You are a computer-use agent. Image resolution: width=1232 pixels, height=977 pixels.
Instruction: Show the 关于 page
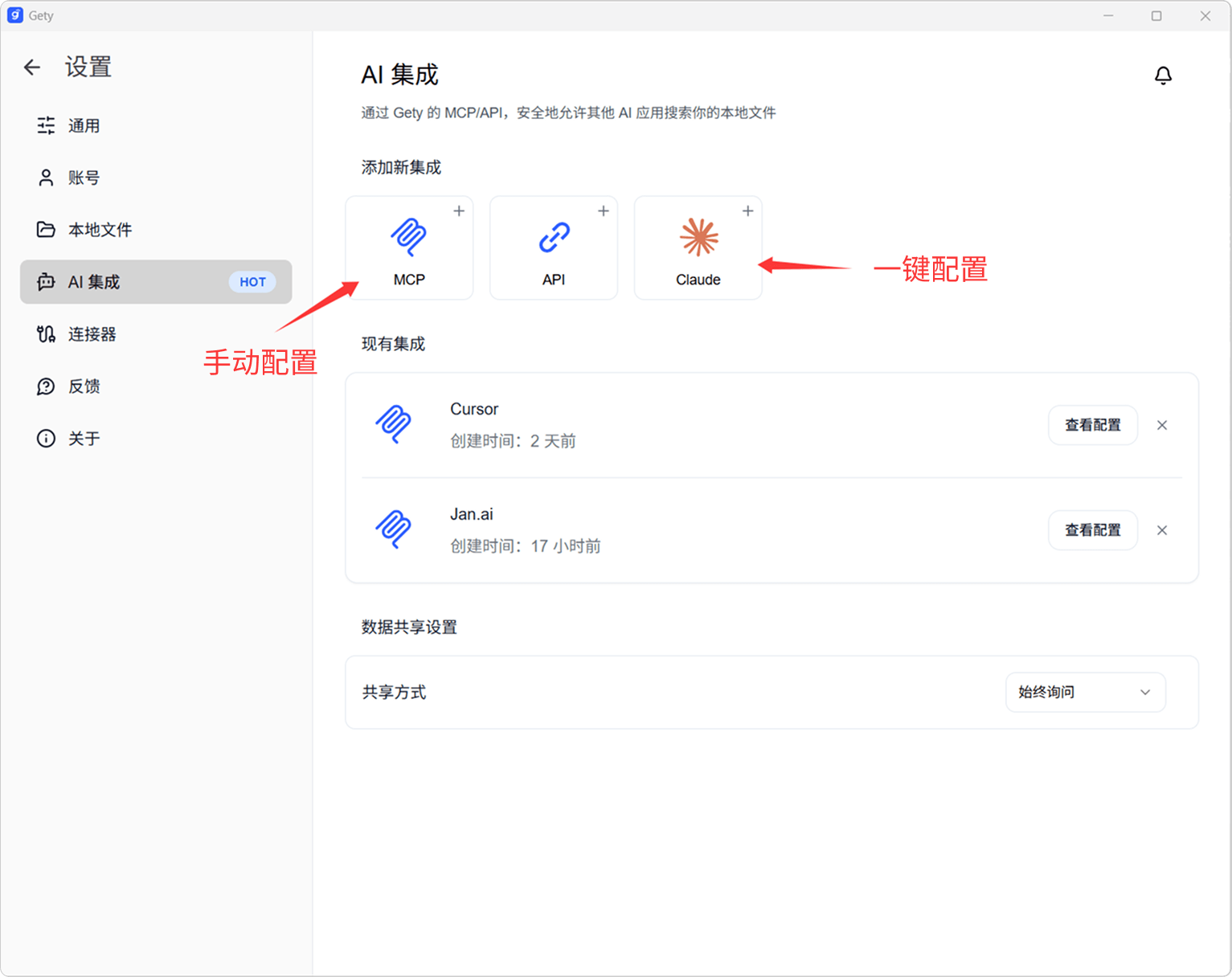[x=84, y=439]
